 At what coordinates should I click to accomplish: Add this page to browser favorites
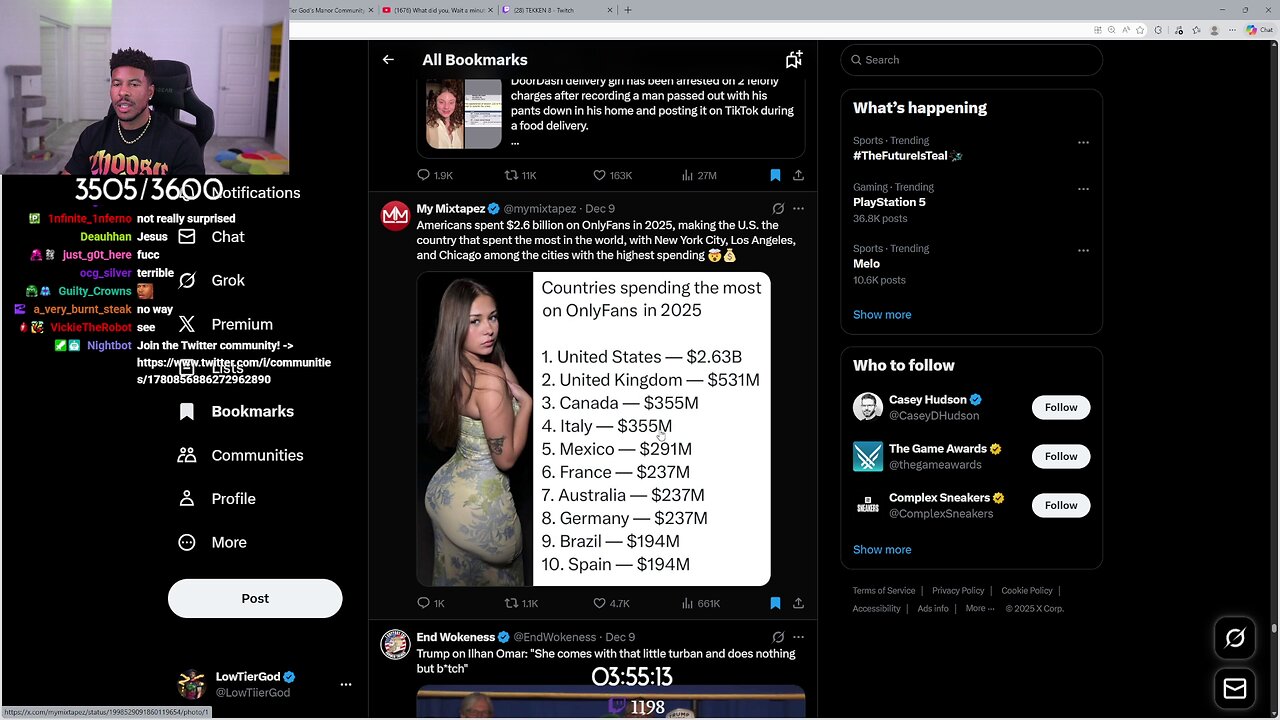pos(1141,30)
